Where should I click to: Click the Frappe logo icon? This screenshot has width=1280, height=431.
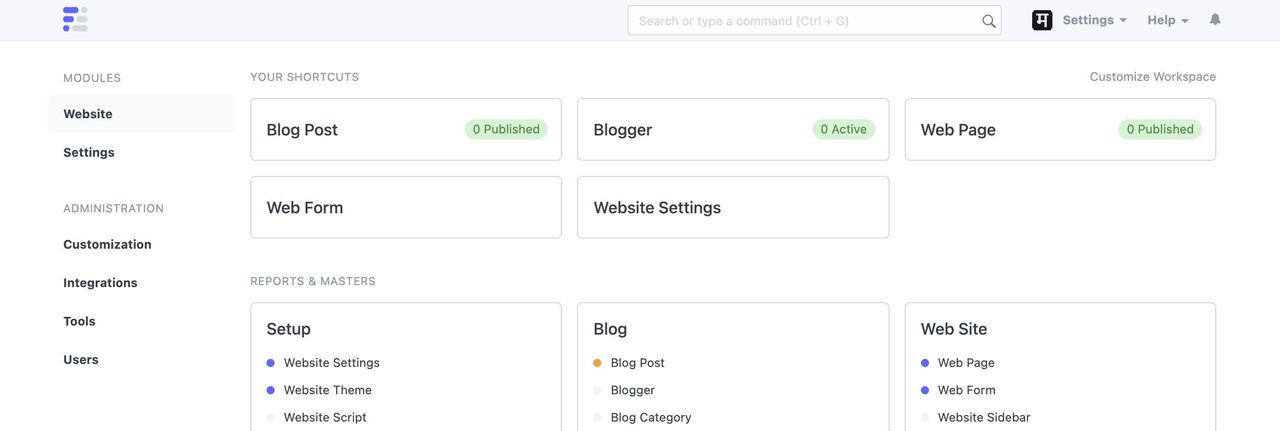(75, 19)
